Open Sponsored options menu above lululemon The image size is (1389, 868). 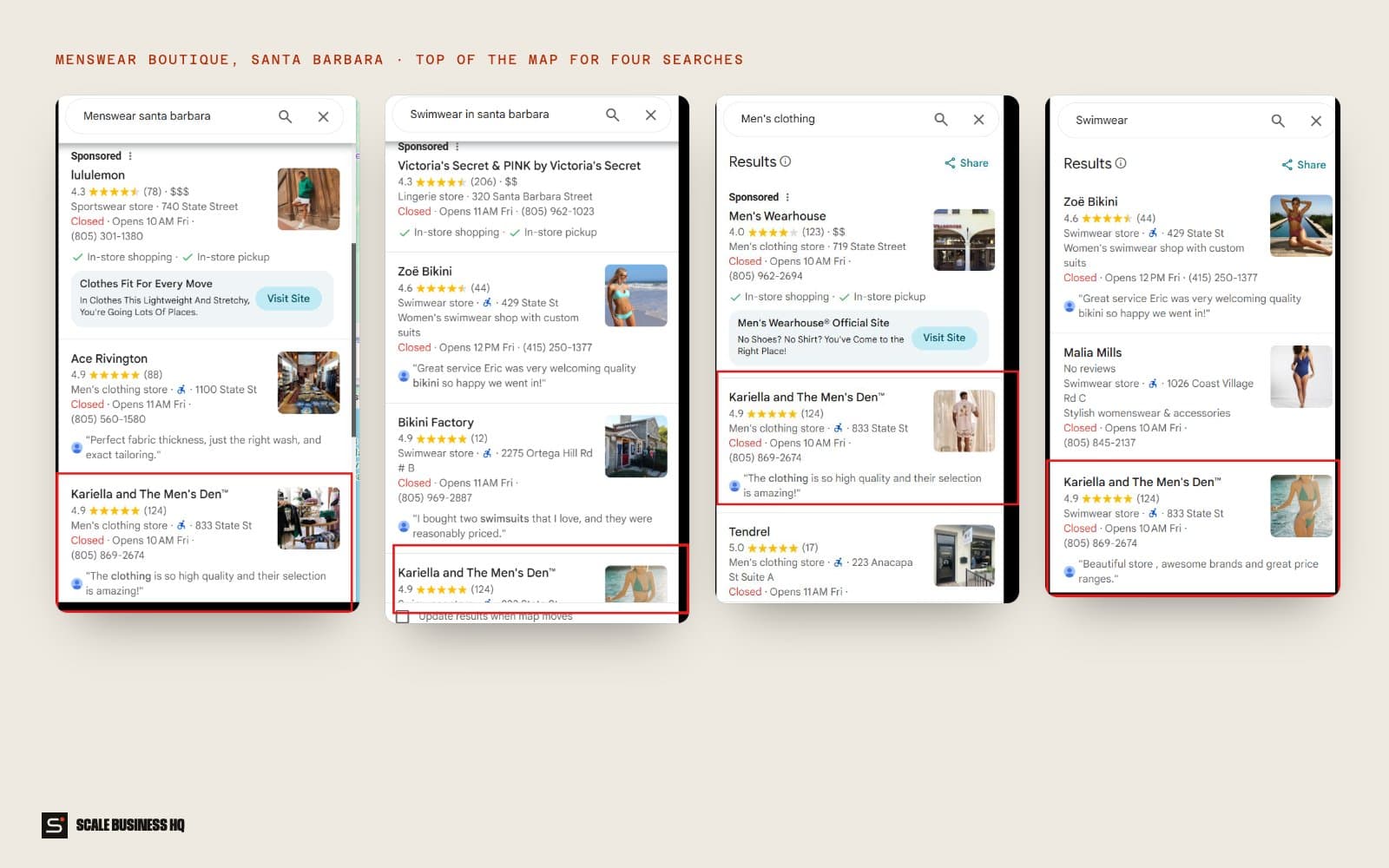coord(130,156)
